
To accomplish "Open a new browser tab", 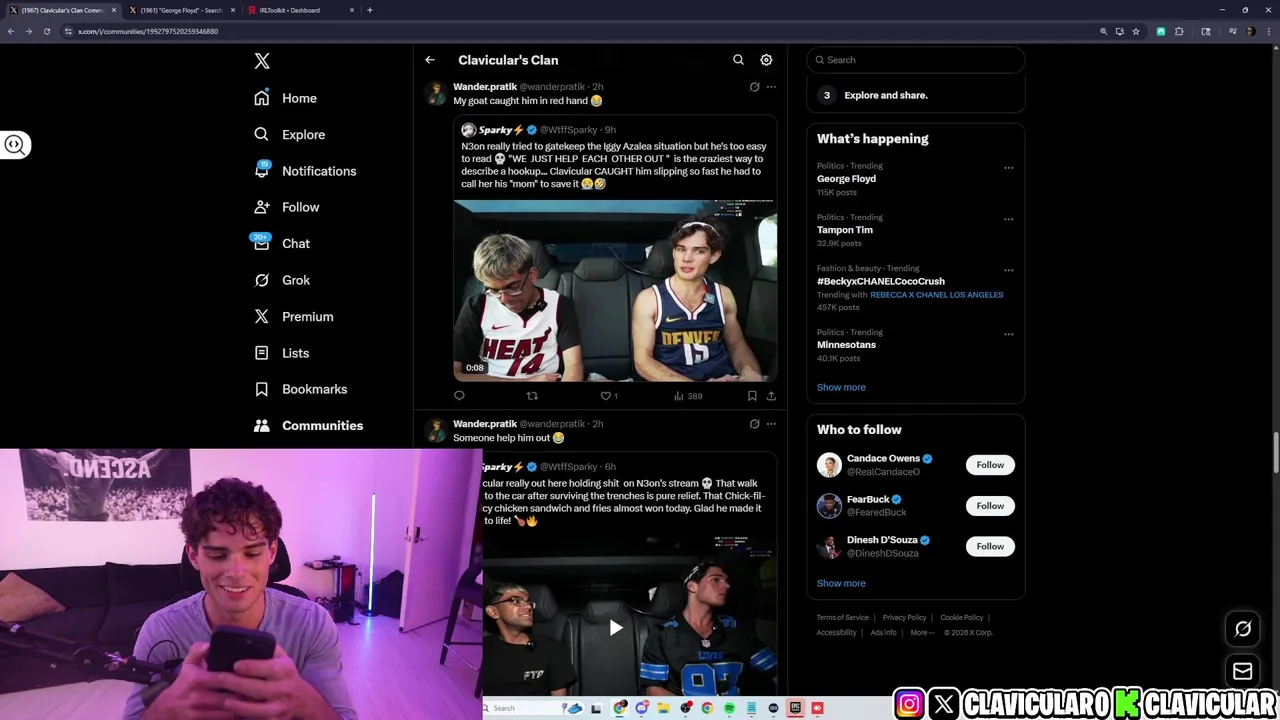I will [370, 10].
